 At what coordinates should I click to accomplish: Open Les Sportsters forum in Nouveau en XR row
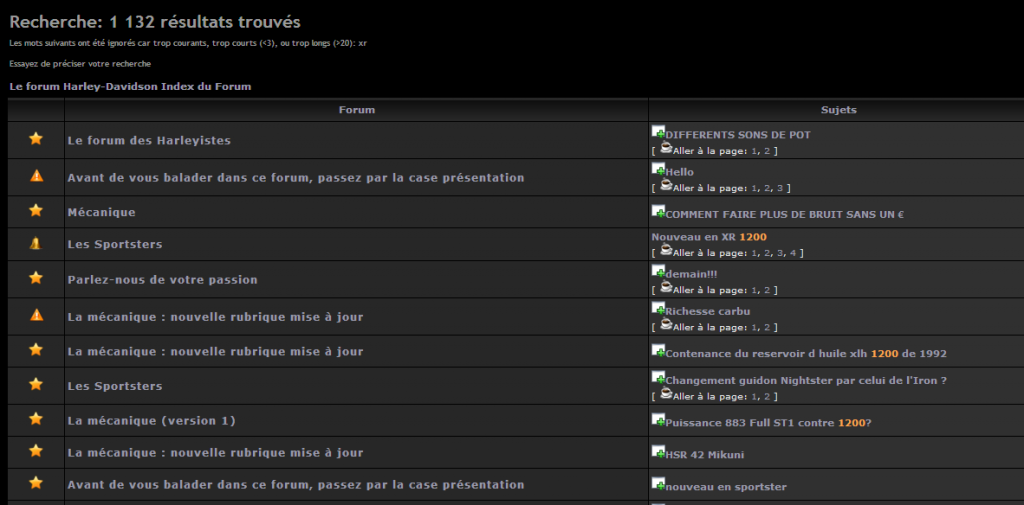pos(115,244)
